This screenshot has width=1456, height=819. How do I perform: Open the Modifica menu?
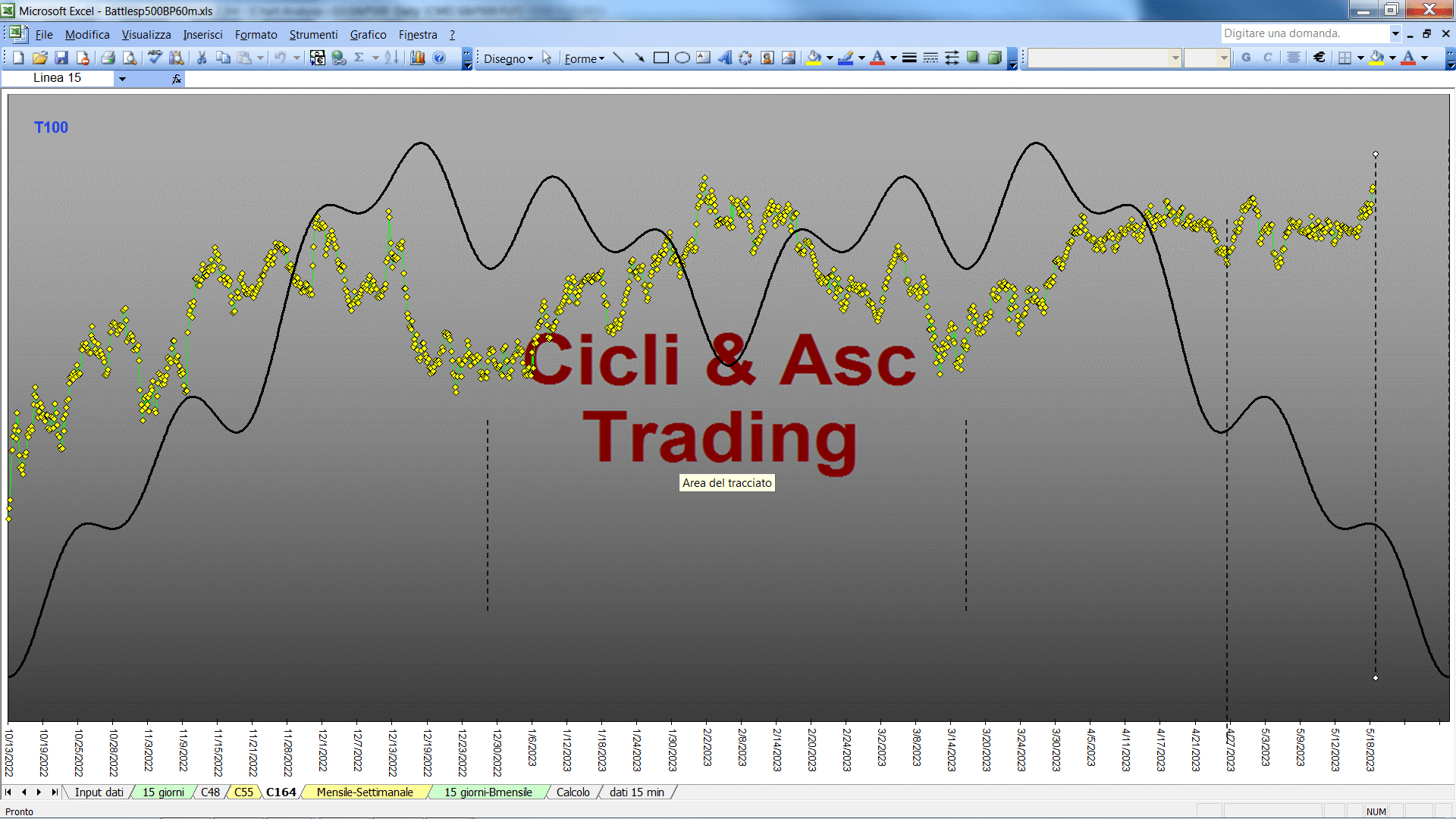pos(87,35)
